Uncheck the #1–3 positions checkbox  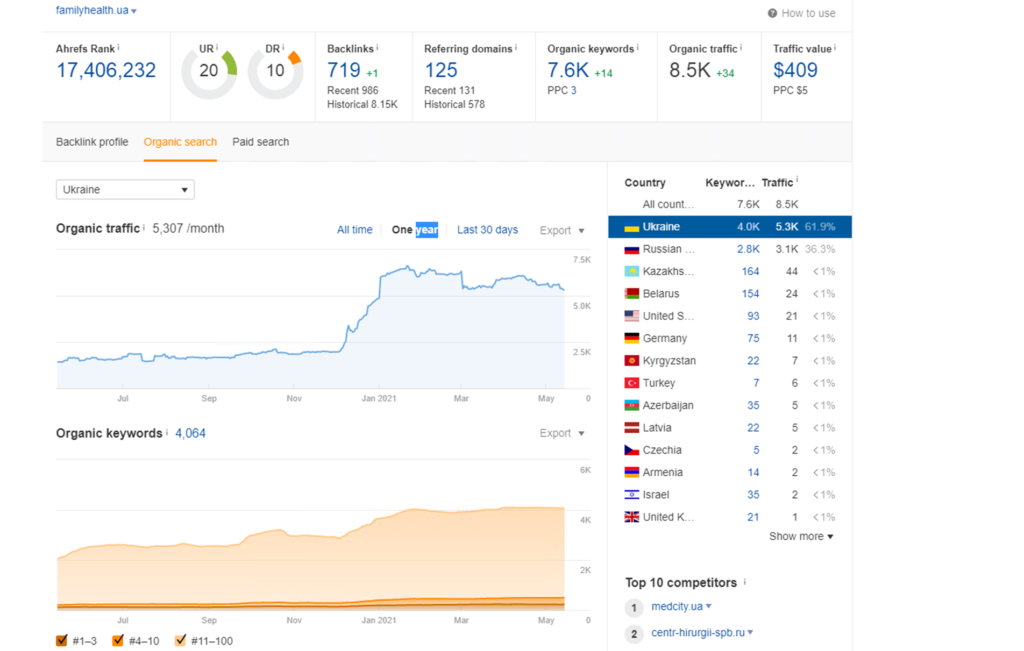[x=62, y=641]
